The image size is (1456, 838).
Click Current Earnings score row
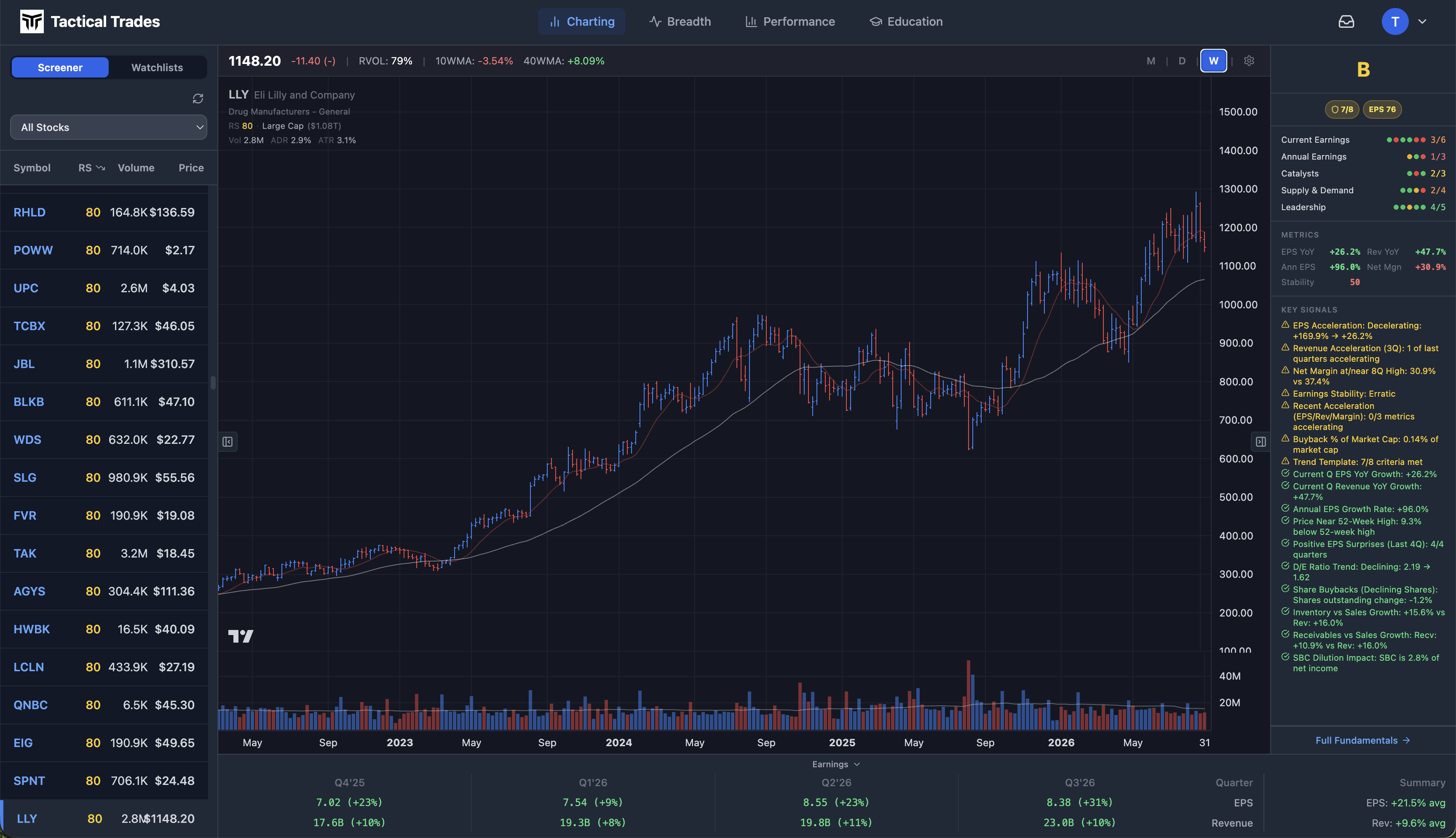[1363, 140]
